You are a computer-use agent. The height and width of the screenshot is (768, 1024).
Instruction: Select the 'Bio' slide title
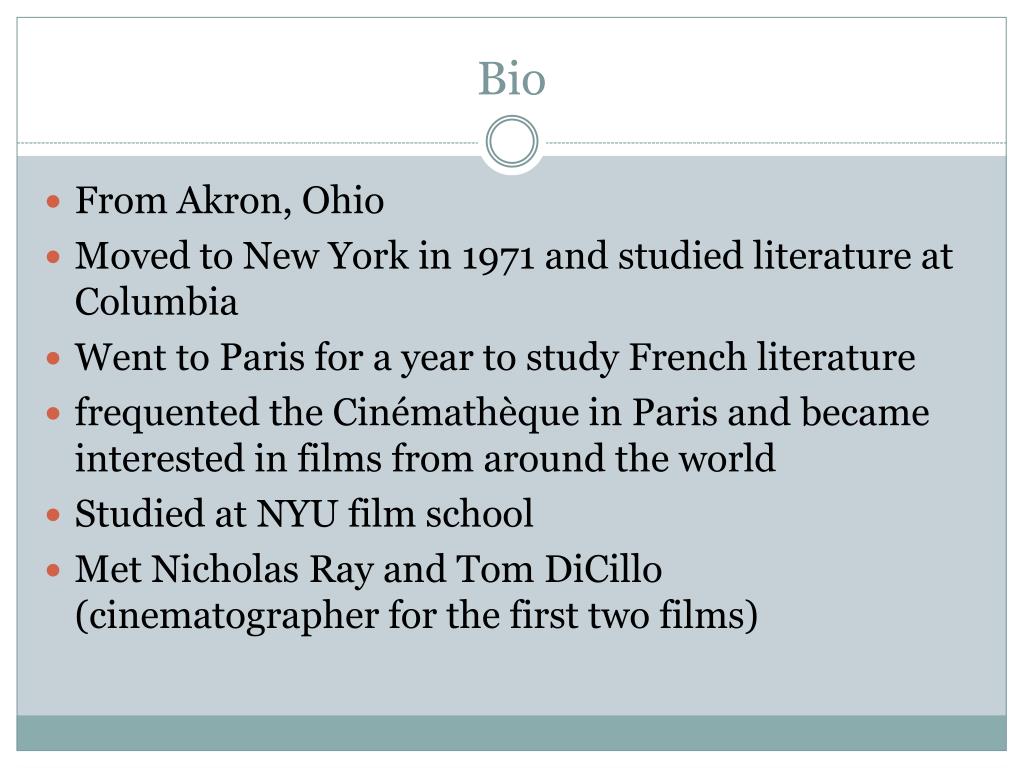tap(512, 79)
